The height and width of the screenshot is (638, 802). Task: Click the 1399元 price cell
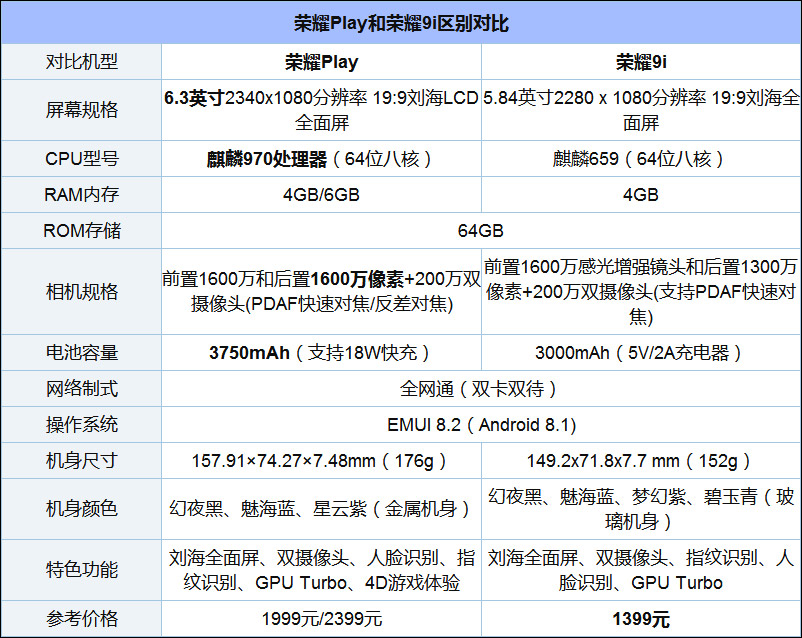641,619
